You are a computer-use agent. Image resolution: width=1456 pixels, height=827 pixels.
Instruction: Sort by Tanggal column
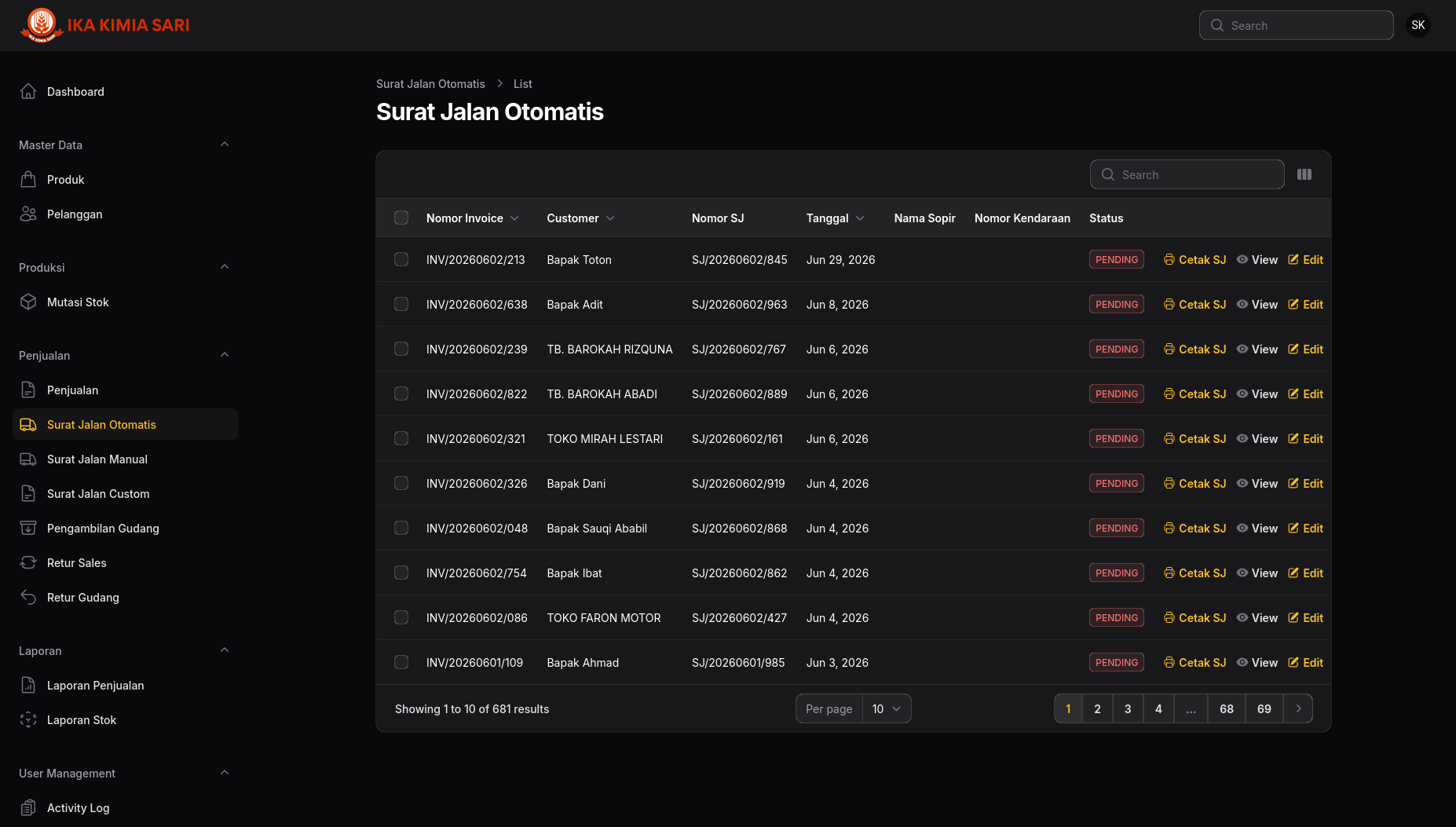pos(835,218)
